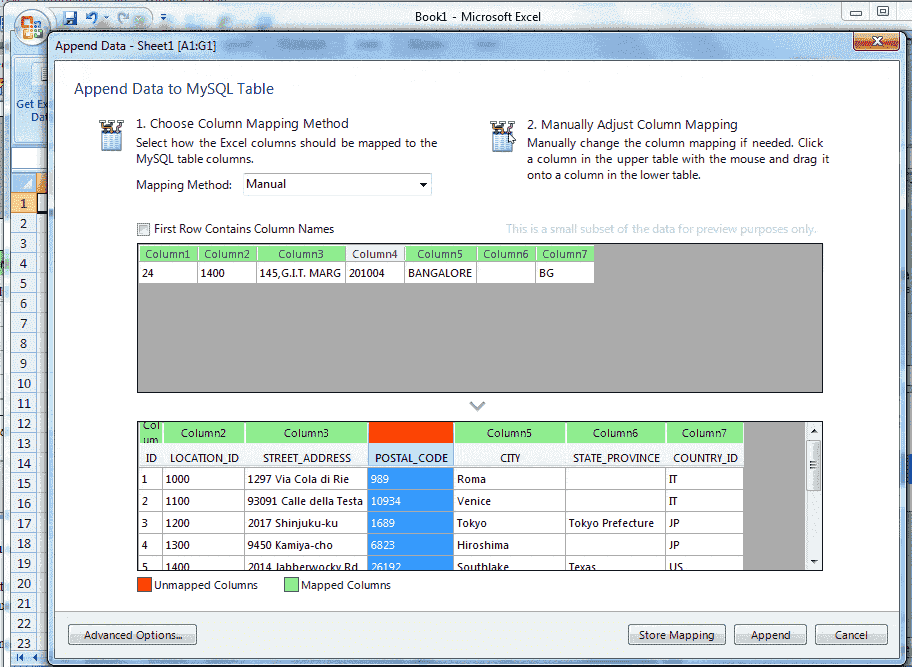Click the Save icon in Quick Access Toolbar
Viewport: 912px width, 667px height.
pos(68,18)
